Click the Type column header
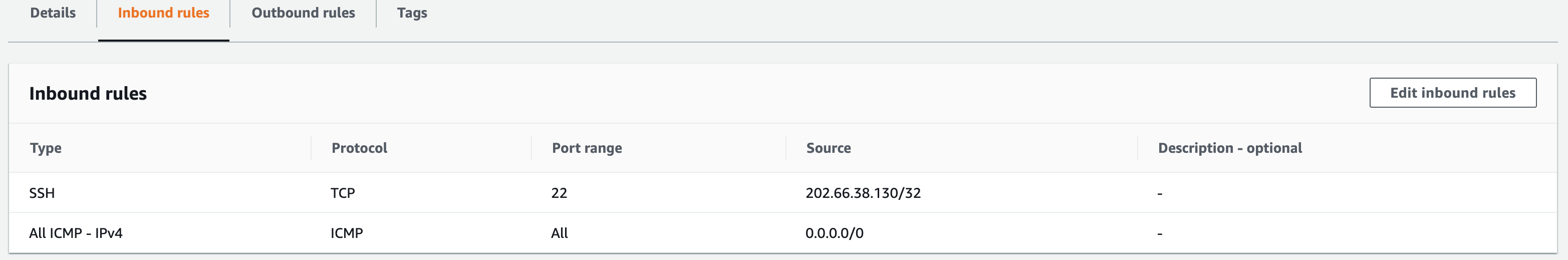Image resolution: width=1568 pixels, height=260 pixels. click(46, 148)
